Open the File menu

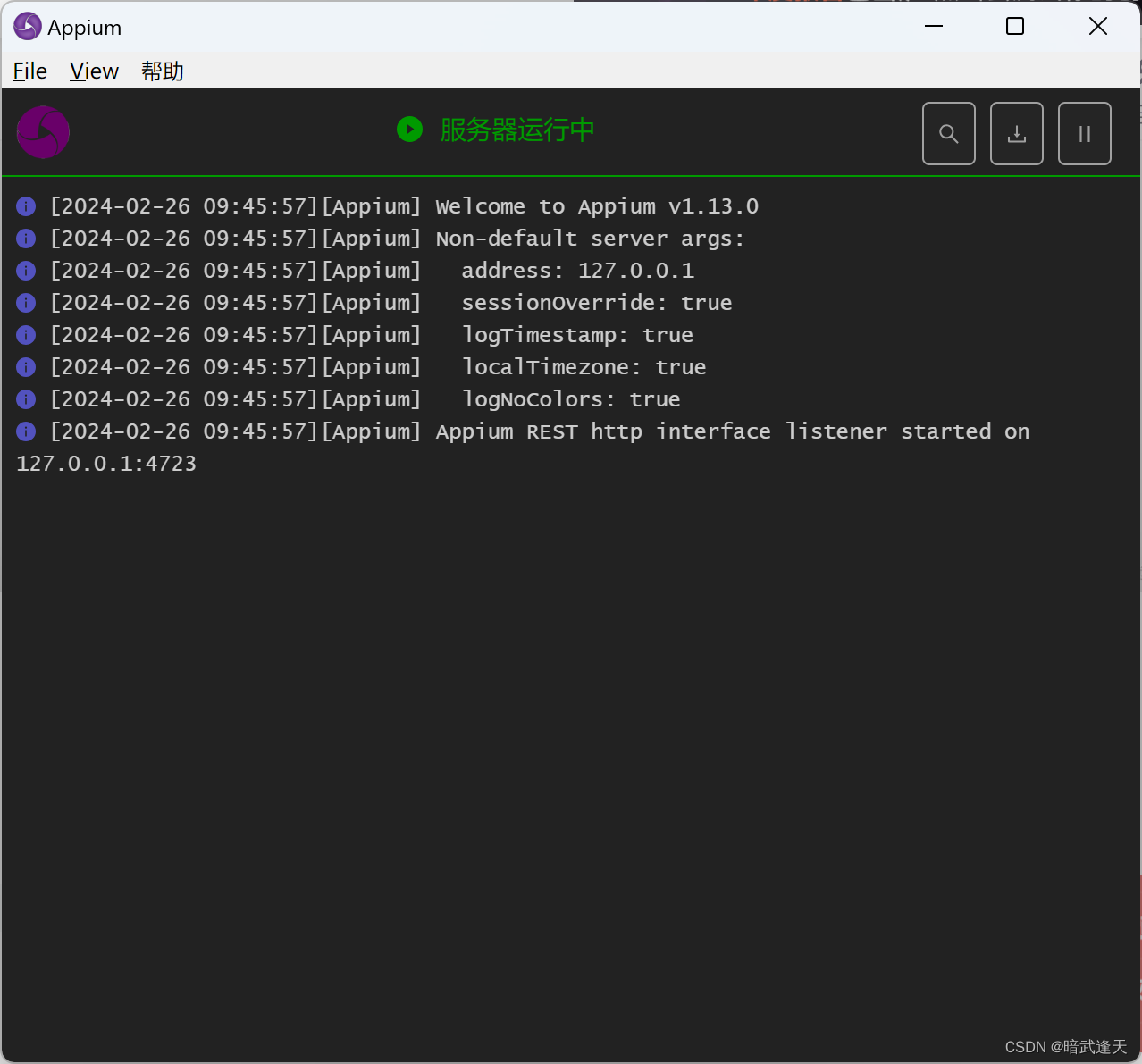(x=29, y=71)
